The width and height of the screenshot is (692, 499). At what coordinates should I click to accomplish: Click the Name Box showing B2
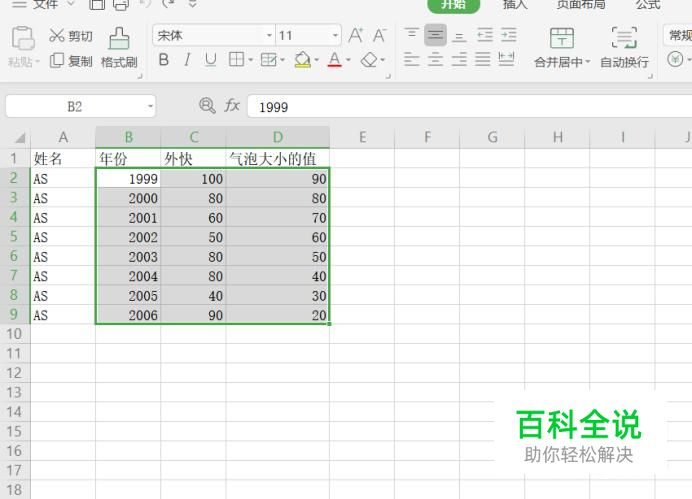[75, 106]
